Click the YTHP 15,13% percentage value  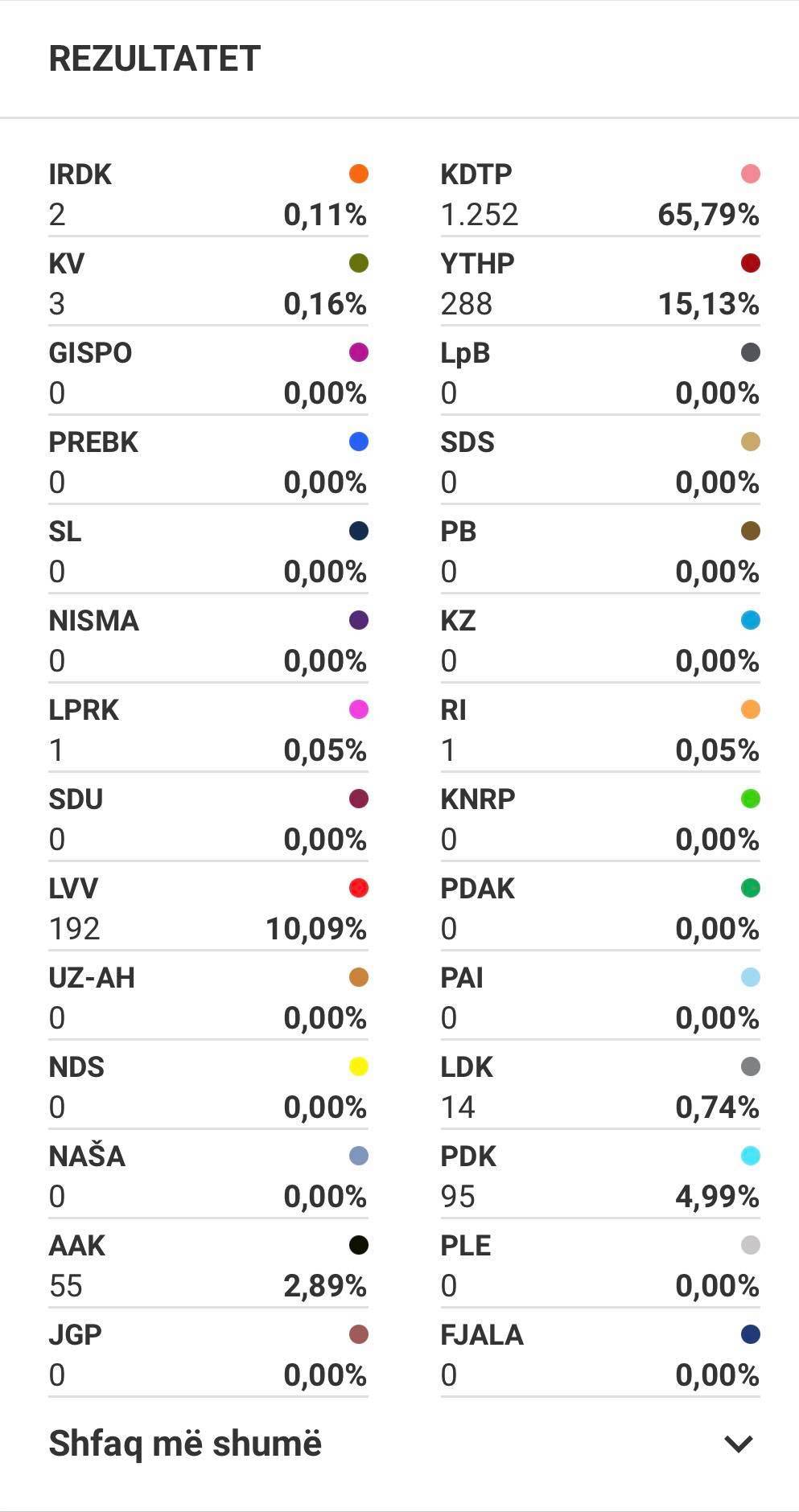tap(709, 304)
